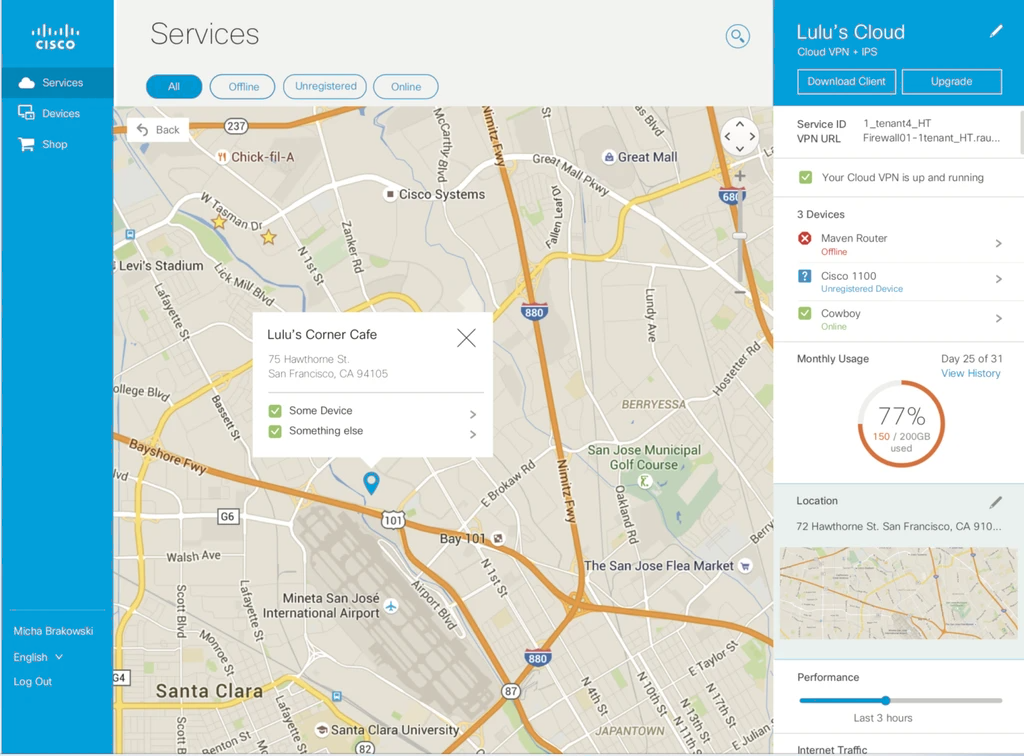This screenshot has width=1024, height=756.
Task: Select the Services sidebar item
Action: 57,83
